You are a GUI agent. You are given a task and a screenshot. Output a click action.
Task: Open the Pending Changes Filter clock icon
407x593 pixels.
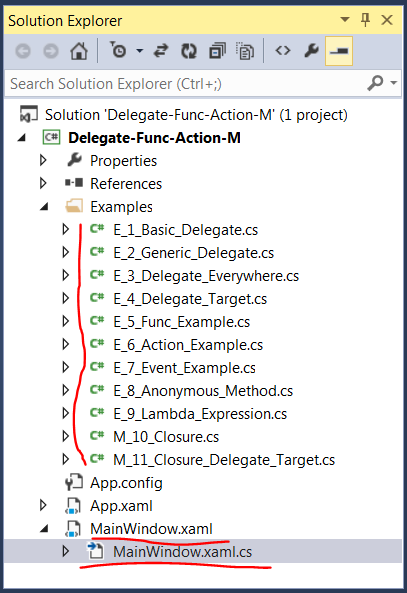118,51
